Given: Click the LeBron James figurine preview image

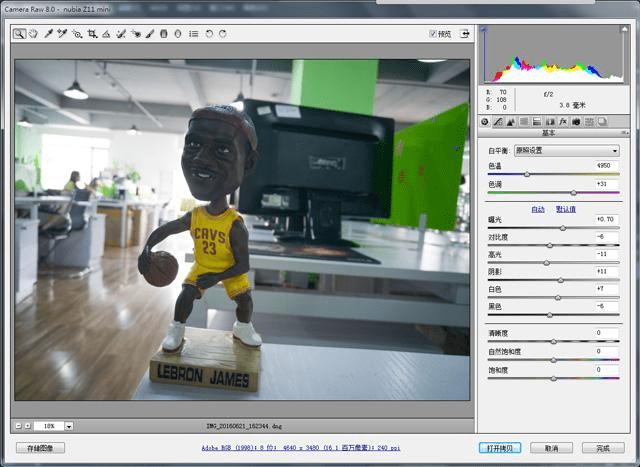Looking at the screenshot, I should coord(242,230).
